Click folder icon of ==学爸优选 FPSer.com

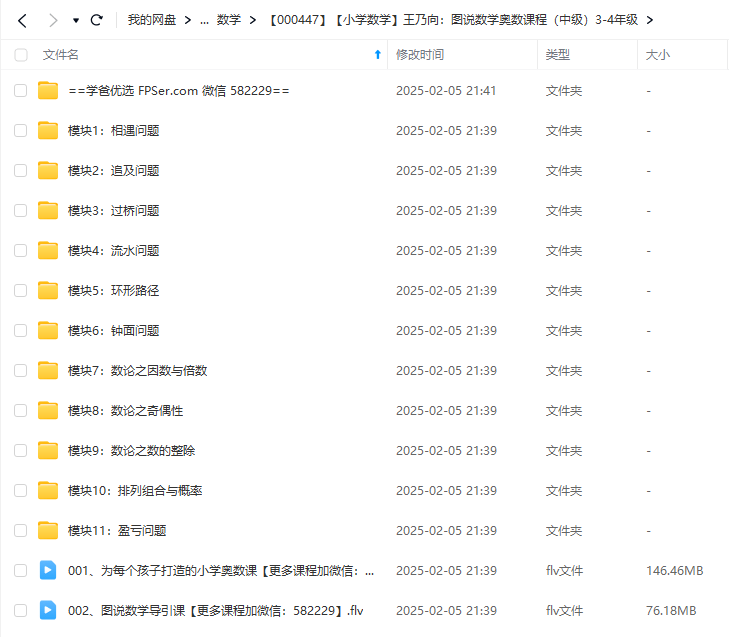tap(48, 90)
